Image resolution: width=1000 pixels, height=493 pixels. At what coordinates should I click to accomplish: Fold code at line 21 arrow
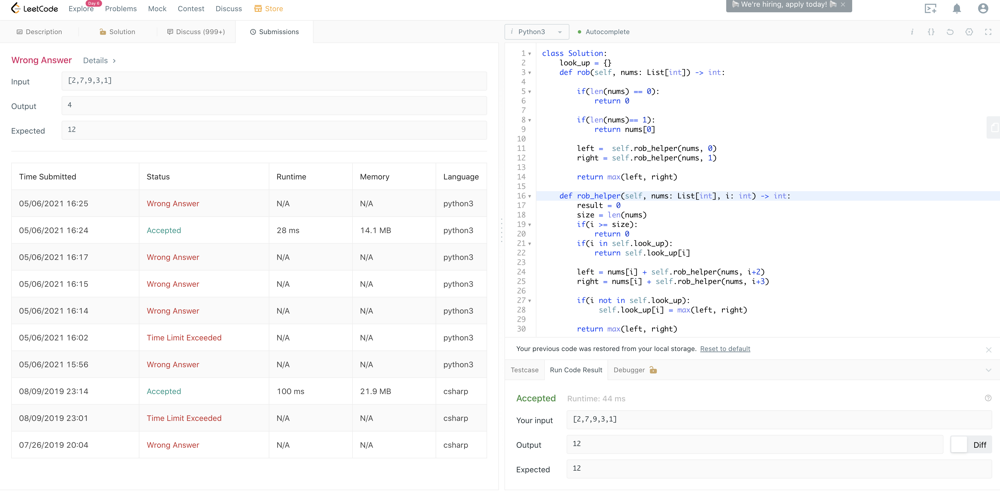pos(530,244)
